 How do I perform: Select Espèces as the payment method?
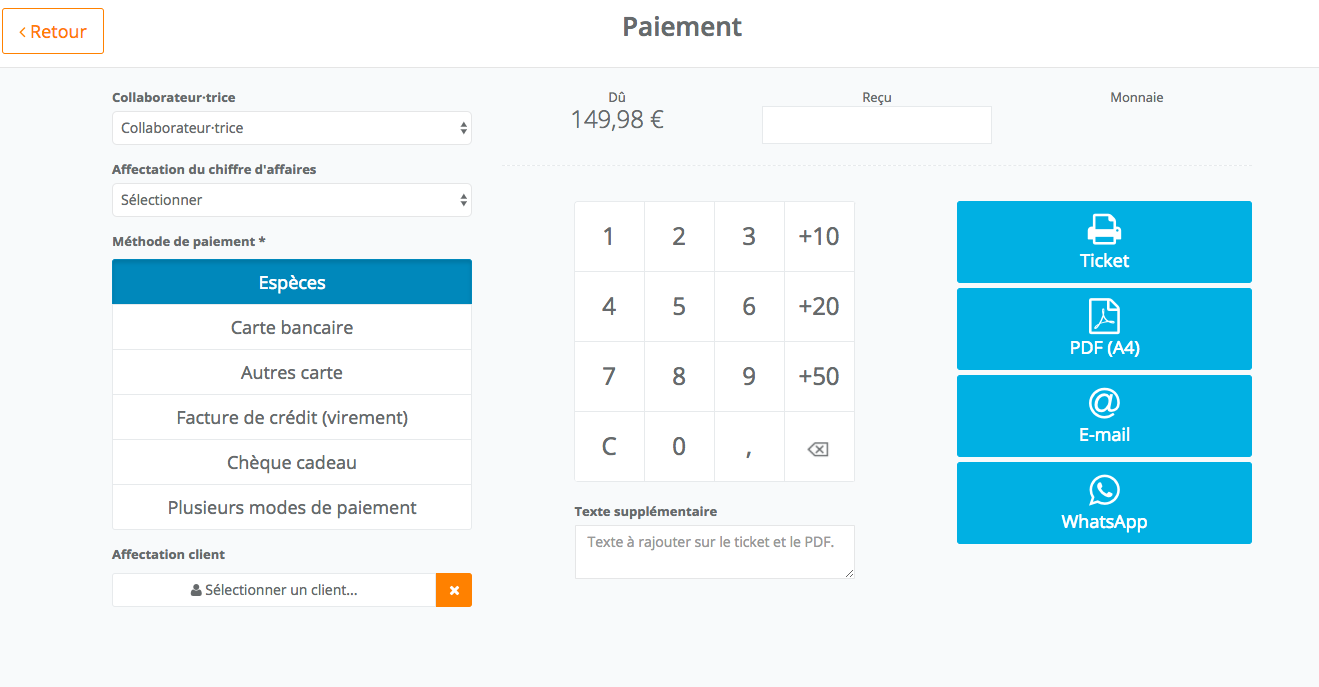click(291, 282)
